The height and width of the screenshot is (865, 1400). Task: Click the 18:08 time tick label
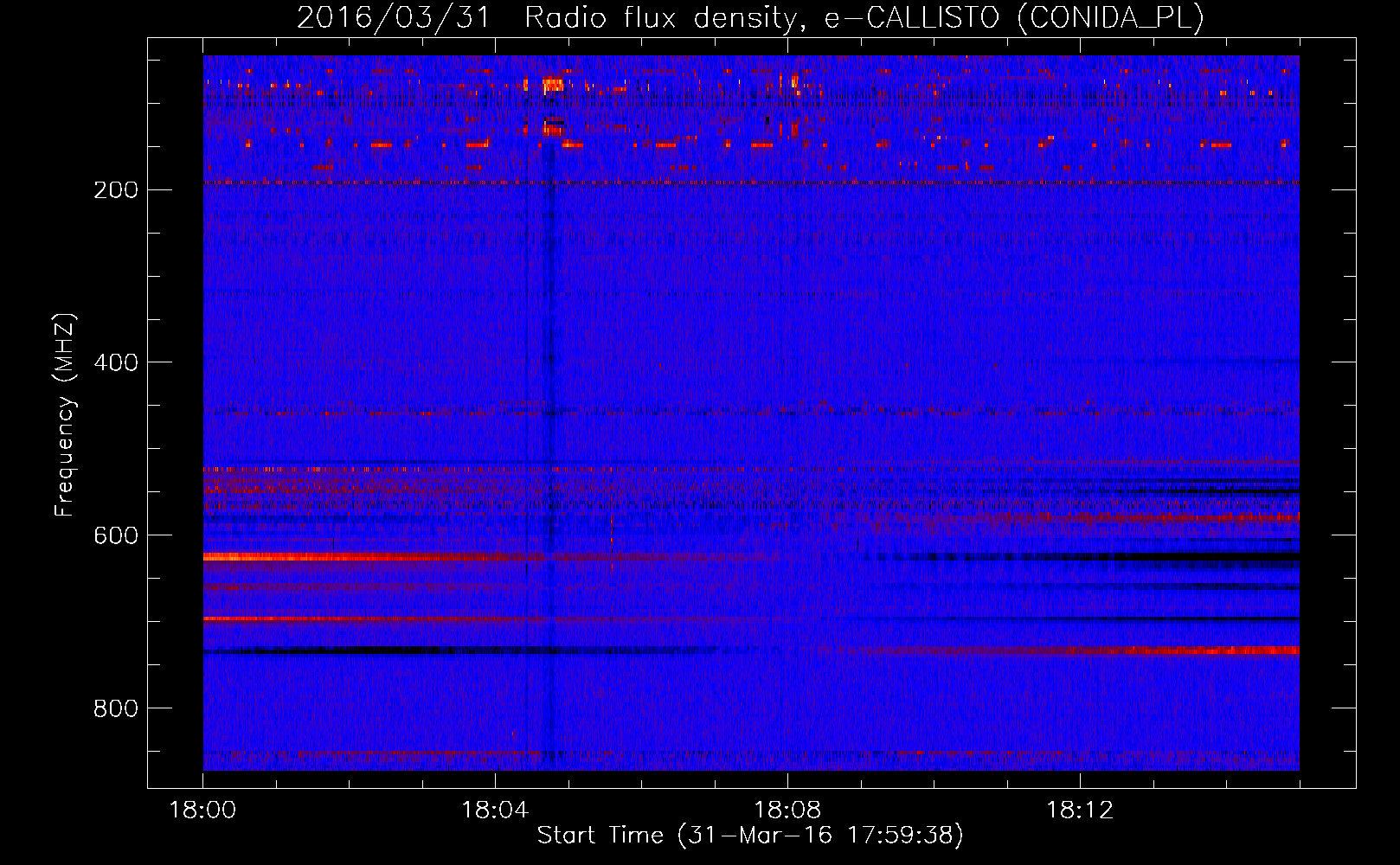pos(787,811)
